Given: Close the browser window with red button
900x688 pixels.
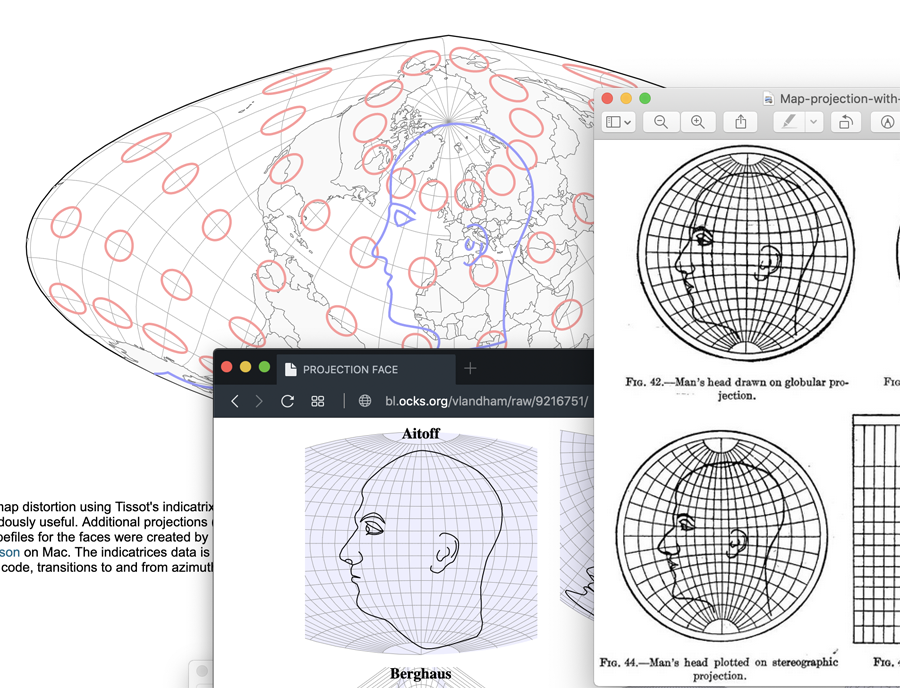Looking at the screenshot, I should coord(227,367).
